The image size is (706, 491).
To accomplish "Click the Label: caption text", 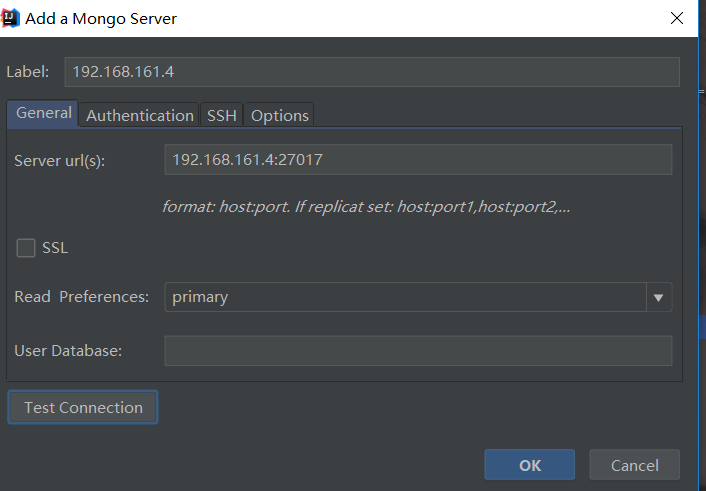I will (x=28, y=72).
